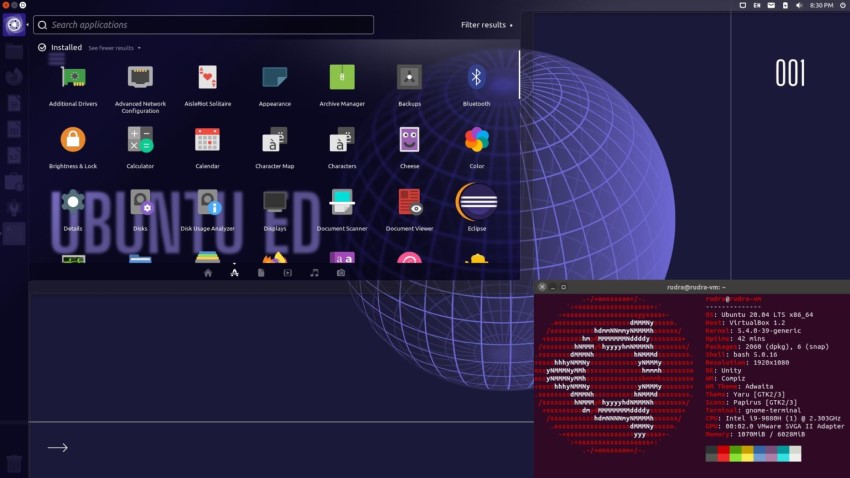Launch Character Map
This screenshot has height=478, width=850.
tap(275, 140)
